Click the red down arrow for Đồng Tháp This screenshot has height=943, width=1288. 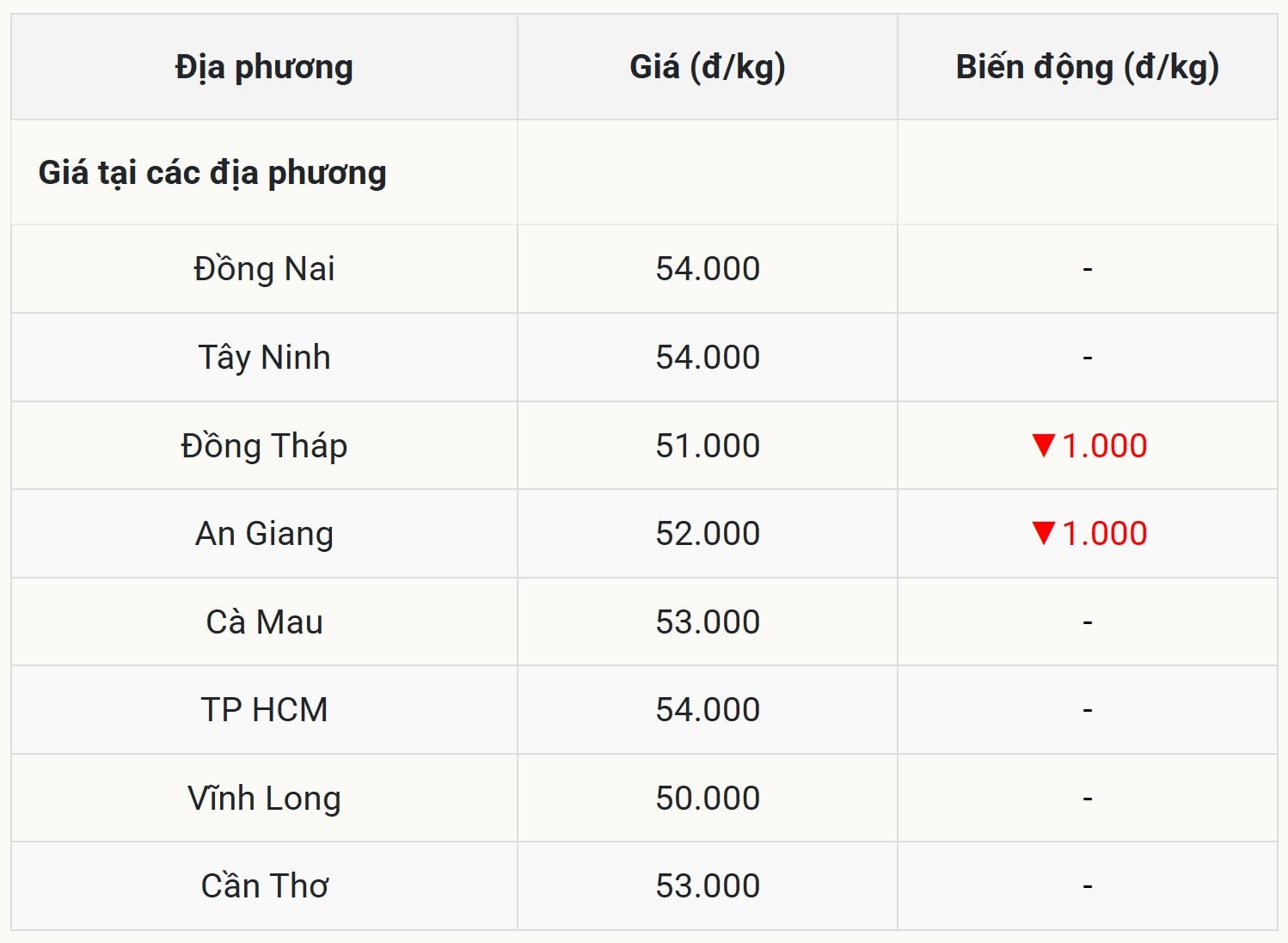[x=1043, y=445]
